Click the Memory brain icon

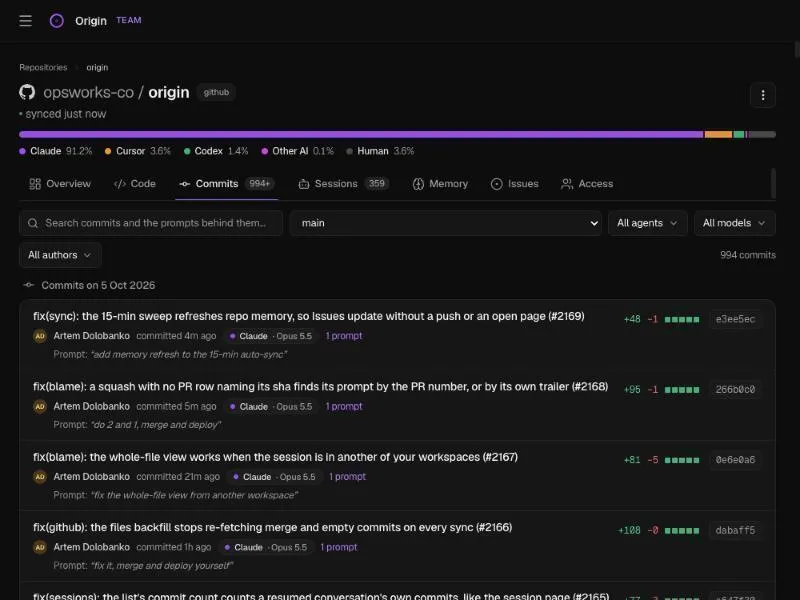[418, 184]
